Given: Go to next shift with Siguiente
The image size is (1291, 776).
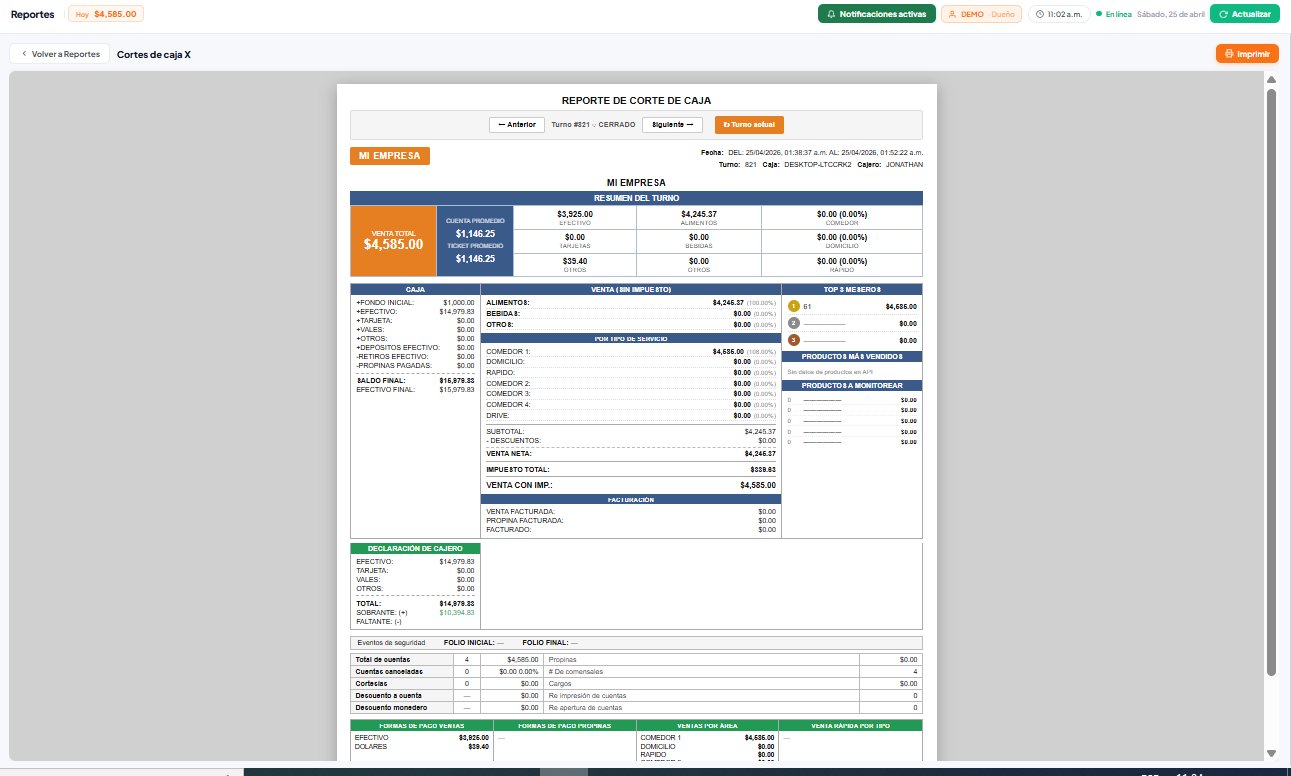Looking at the screenshot, I should point(672,125).
